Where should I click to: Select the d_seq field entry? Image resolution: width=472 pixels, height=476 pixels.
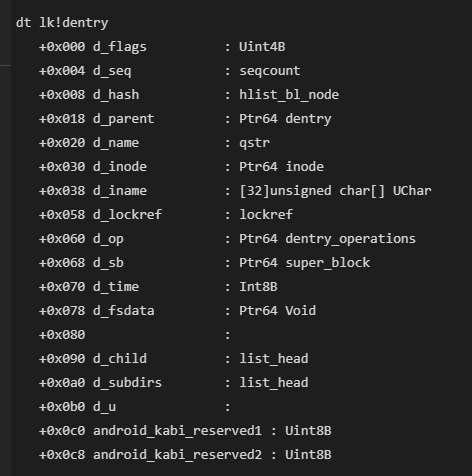112,71
